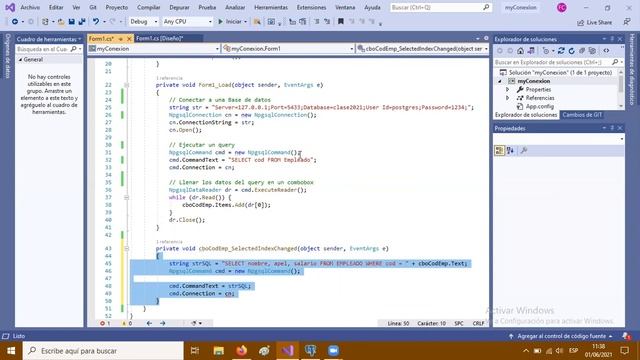
Task: Click the Task View icon in taskbar
Action: 195,351
